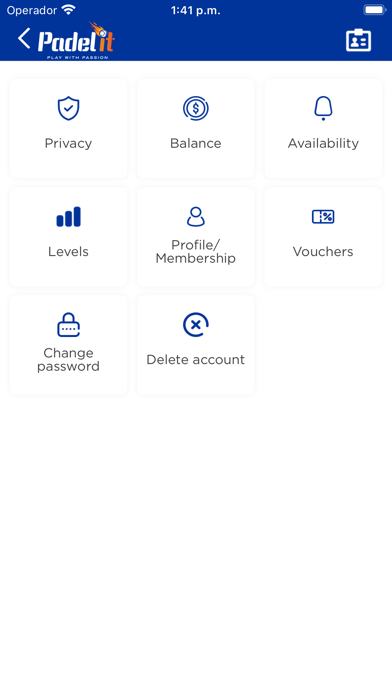Select the Change password label

click(x=68, y=360)
